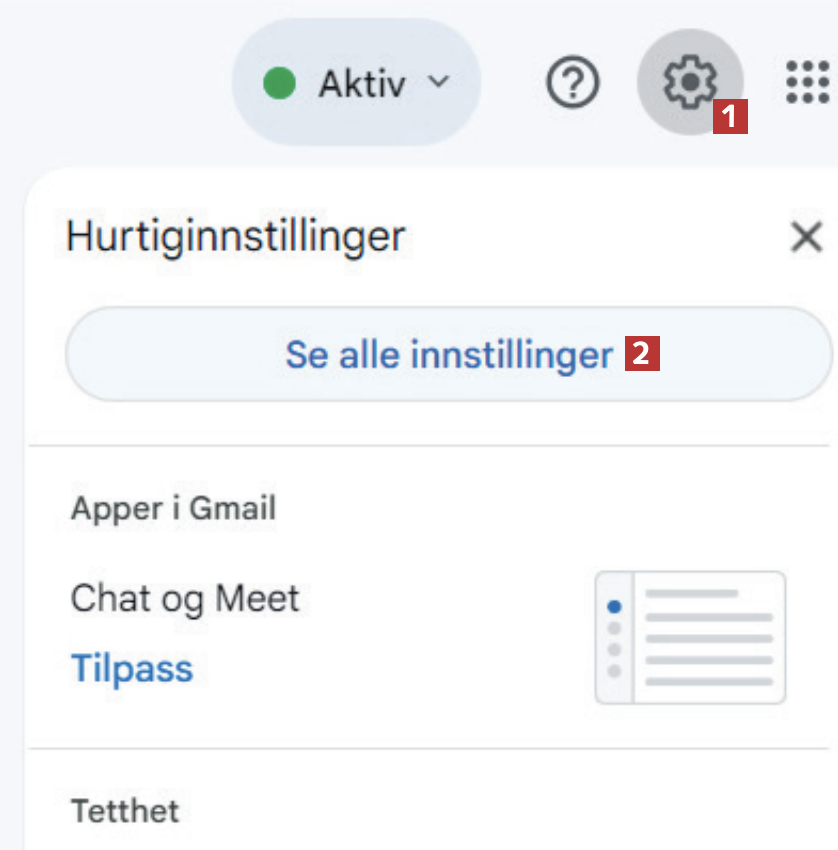
Task: Click the Tetthet section heading
Action: click(125, 810)
